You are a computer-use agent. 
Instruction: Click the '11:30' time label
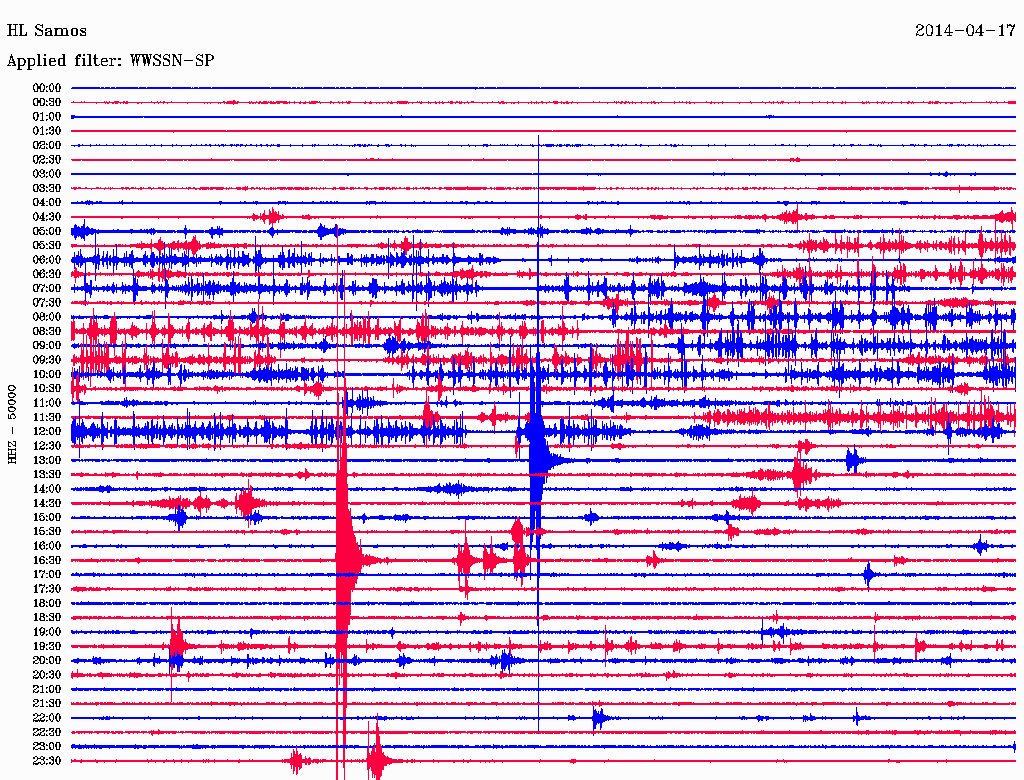[47, 417]
